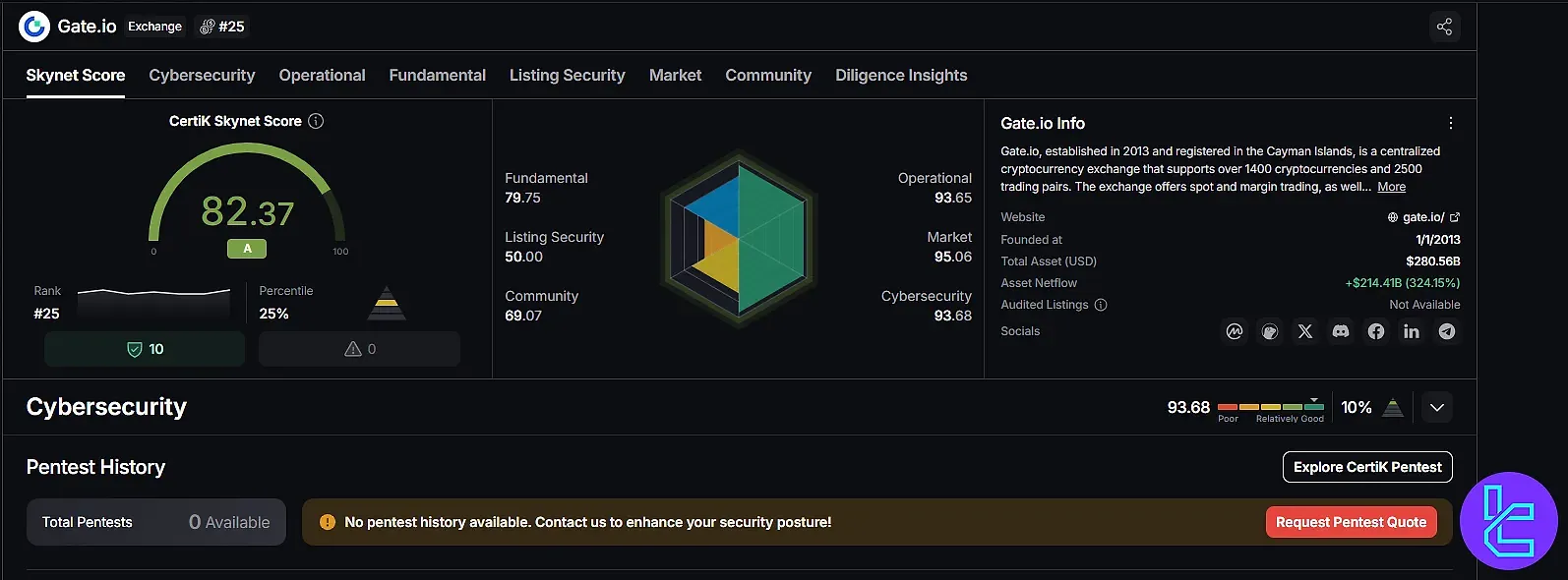
Task: Click the Cybersecurity score rating bar
Action: pos(1270,406)
